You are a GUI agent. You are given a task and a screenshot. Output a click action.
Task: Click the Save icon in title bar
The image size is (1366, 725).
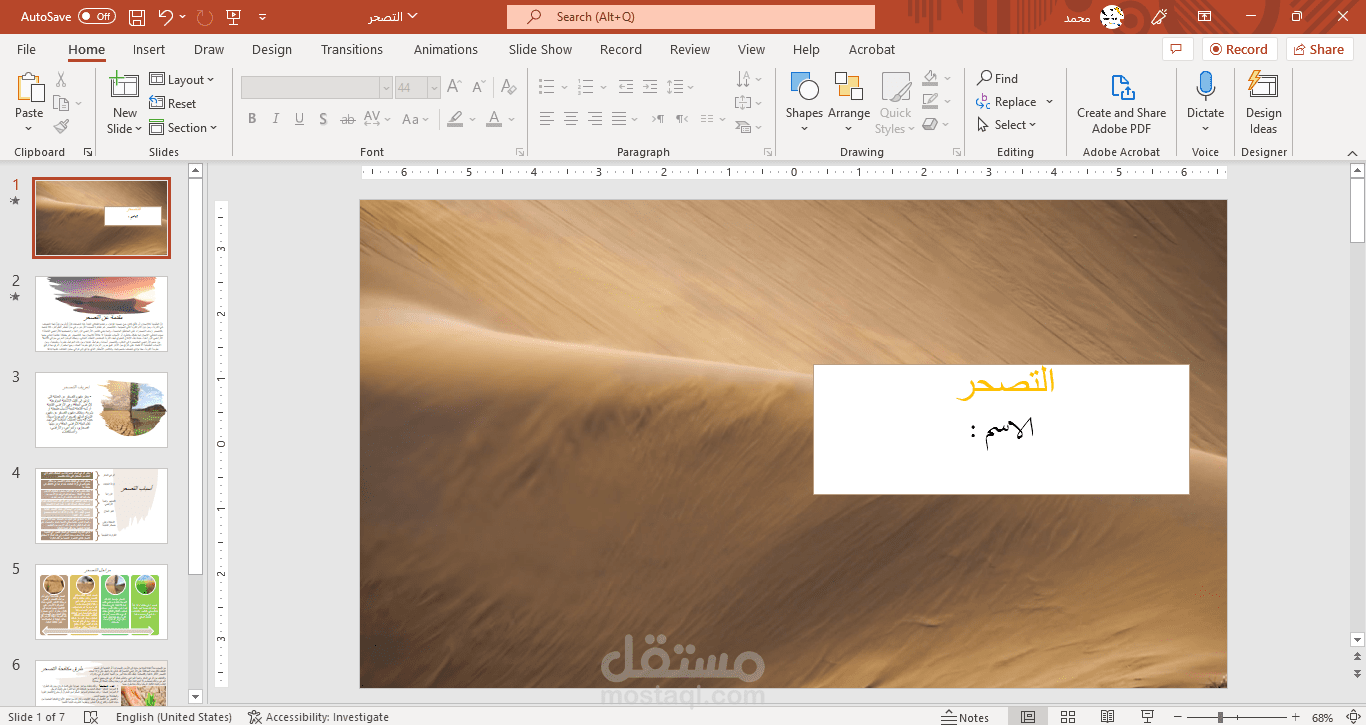tap(137, 17)
